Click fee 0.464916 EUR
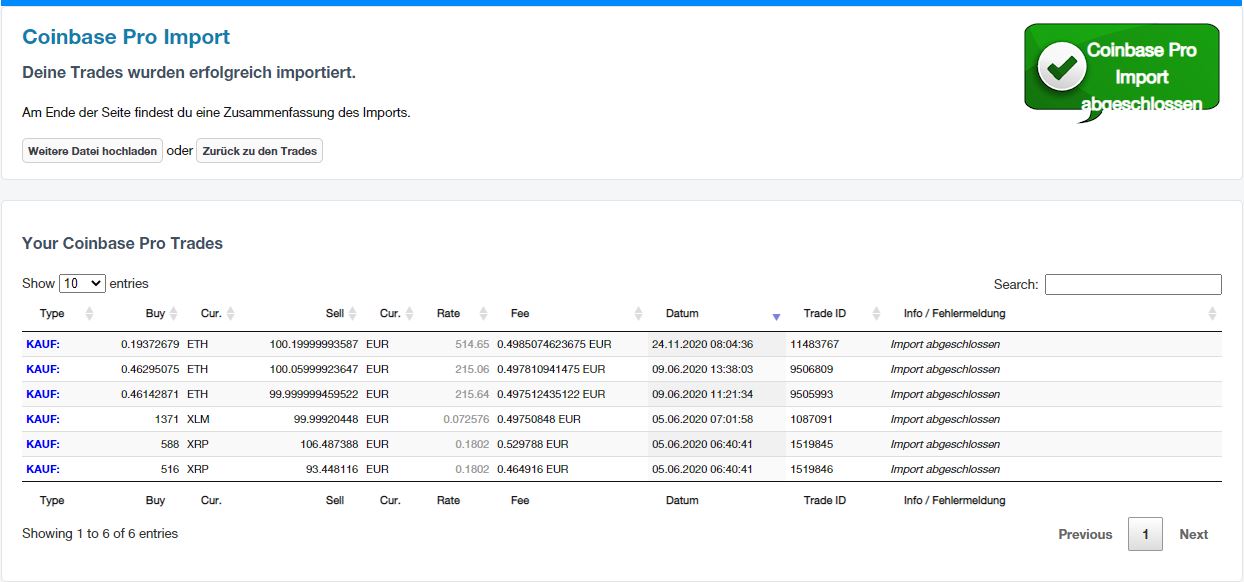The width and height of the screenshot is (1244, 582). point(532,469)
